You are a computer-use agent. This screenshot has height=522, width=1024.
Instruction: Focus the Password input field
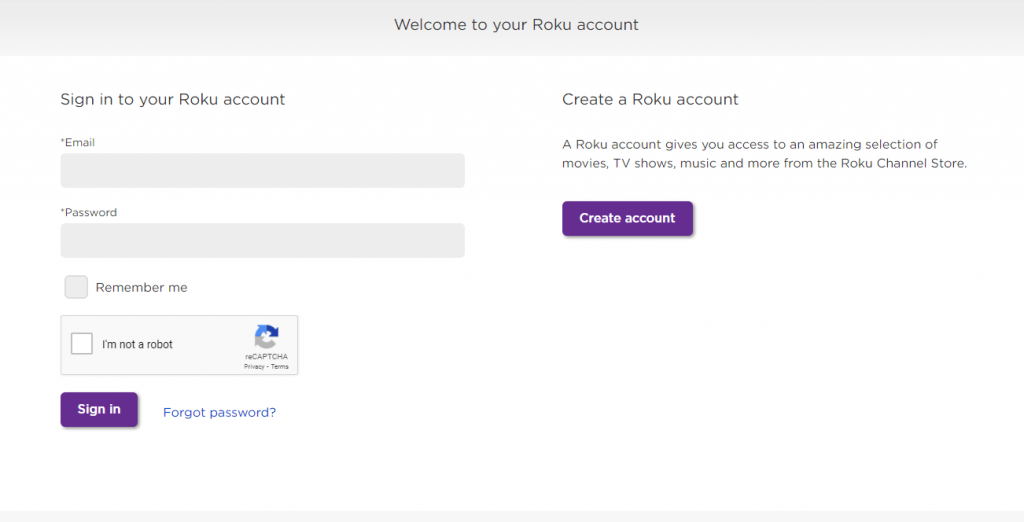[x=263, y=240]
